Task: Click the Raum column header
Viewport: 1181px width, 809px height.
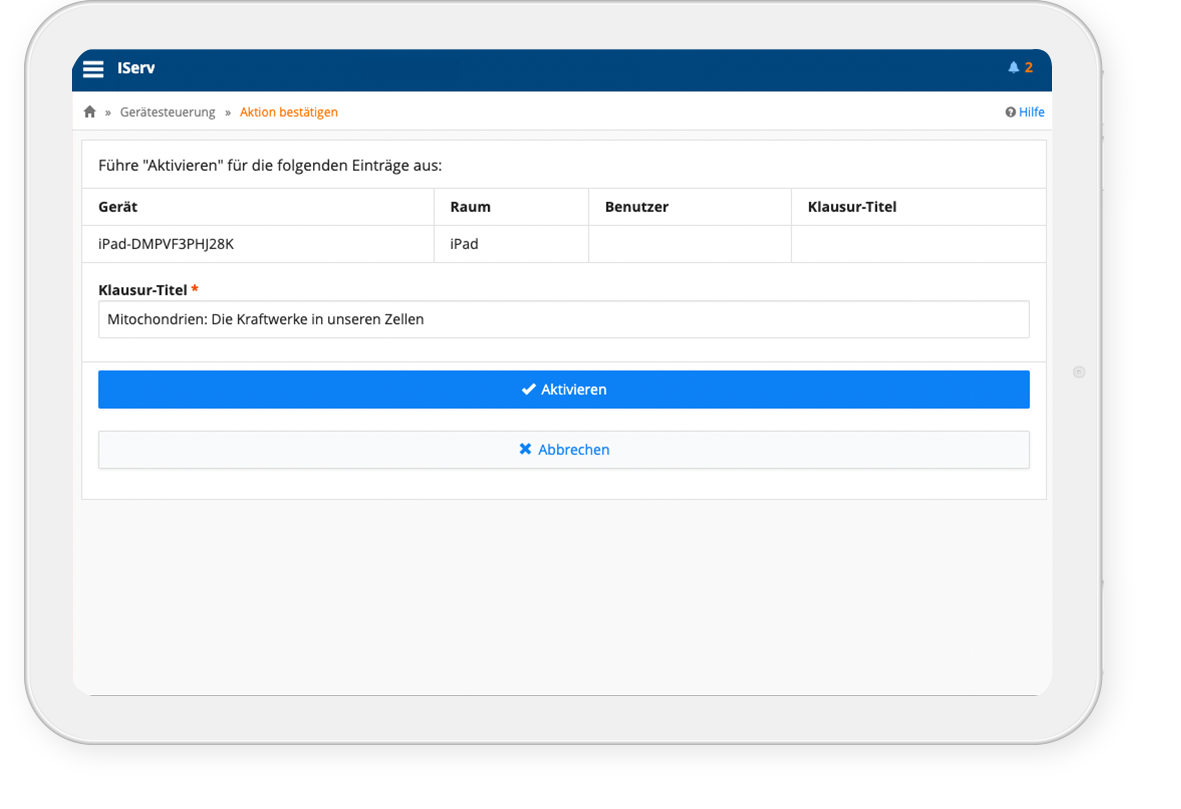Action: click(511, 207)
